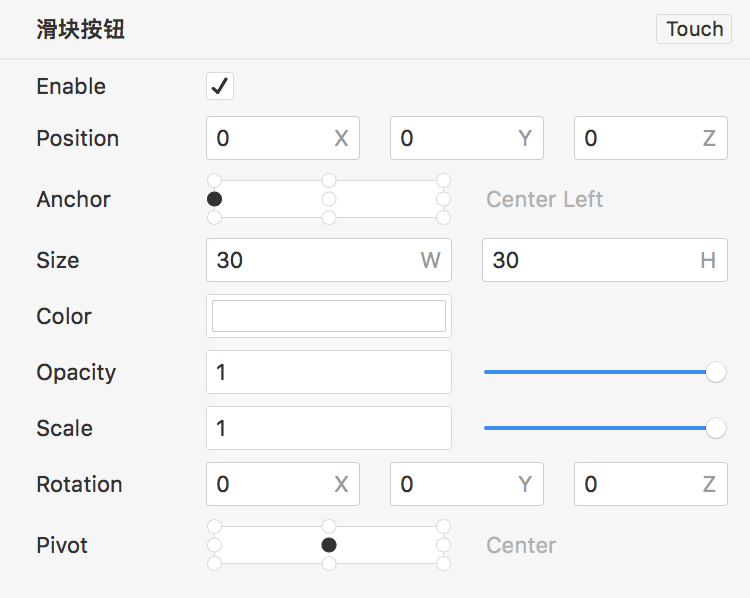Open the white Color swatch
The image size is (750, 598).
329,316
